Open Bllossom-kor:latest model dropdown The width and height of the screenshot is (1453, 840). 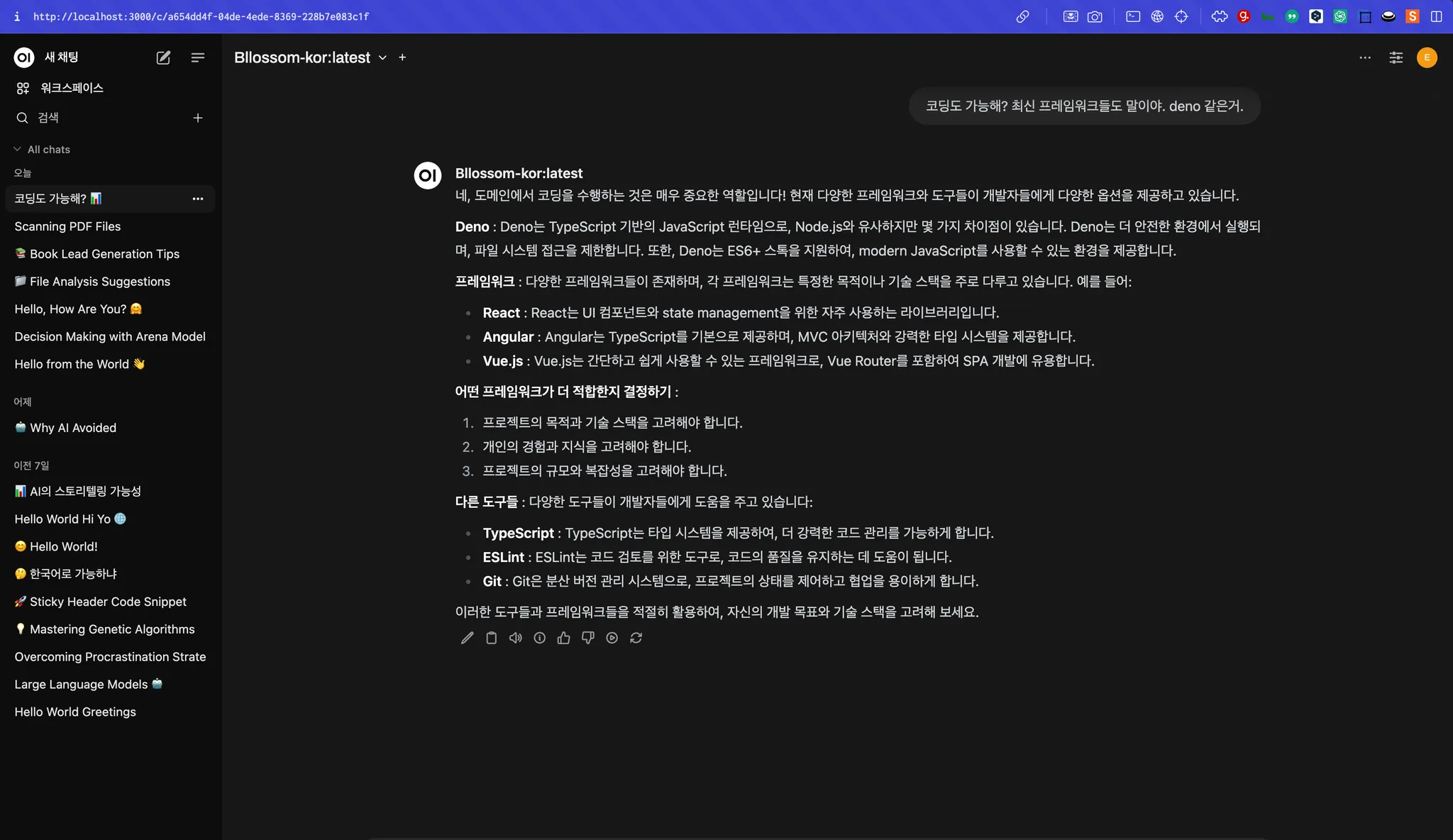click(382, 57)
